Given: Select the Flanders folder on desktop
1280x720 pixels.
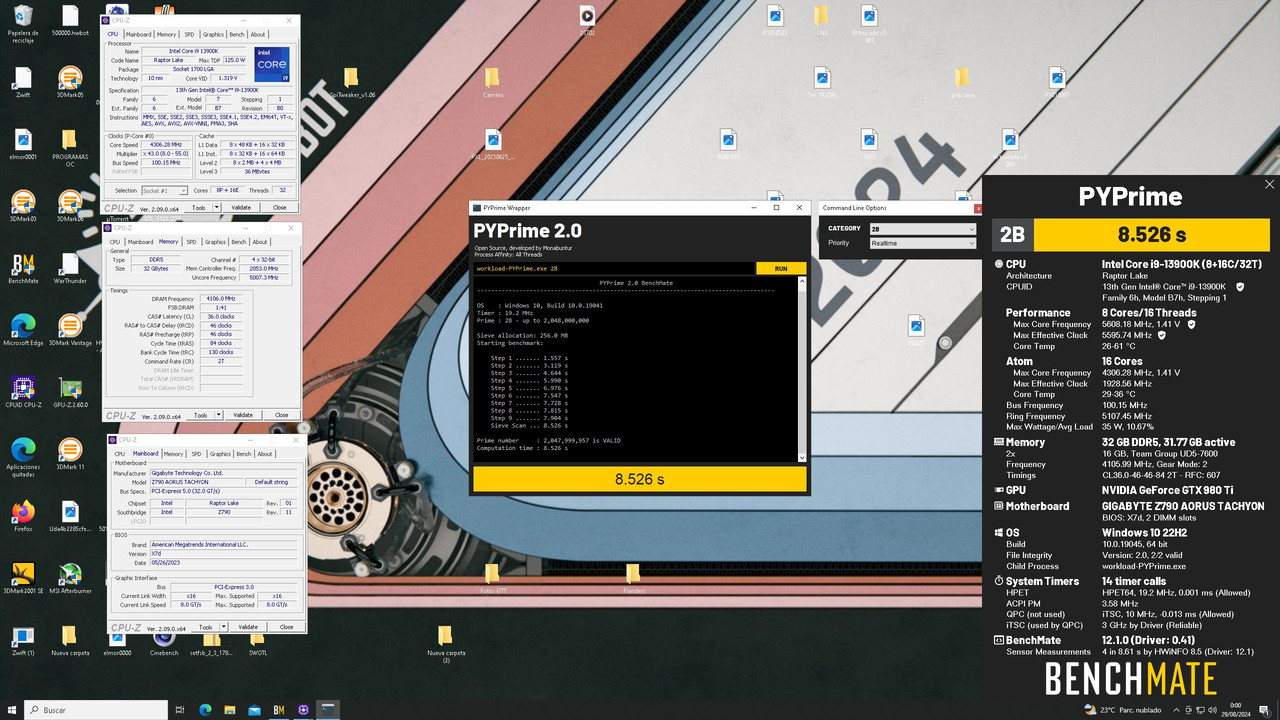Looking at the screenshot, I should [x=633, y=579].
